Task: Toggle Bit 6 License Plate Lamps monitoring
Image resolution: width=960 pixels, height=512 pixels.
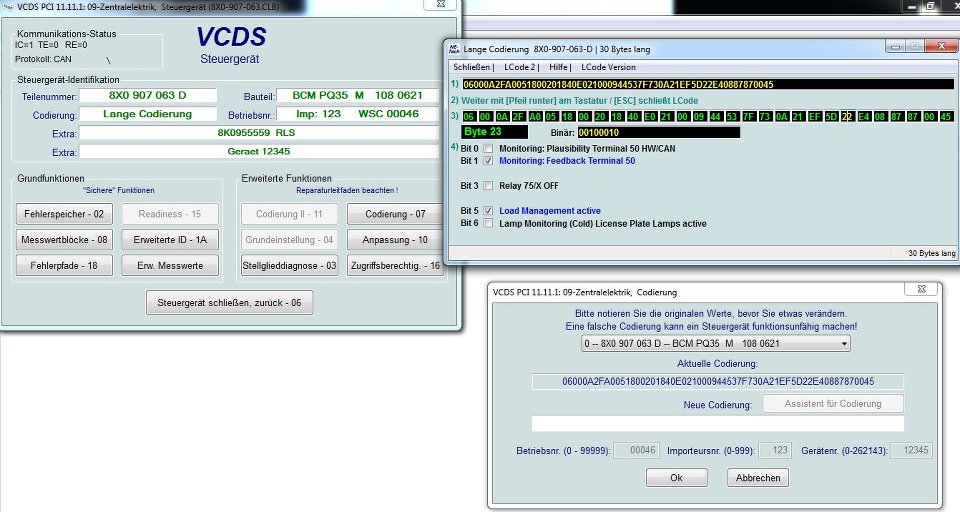Action: pyautogui.click(x=488, y=224)
